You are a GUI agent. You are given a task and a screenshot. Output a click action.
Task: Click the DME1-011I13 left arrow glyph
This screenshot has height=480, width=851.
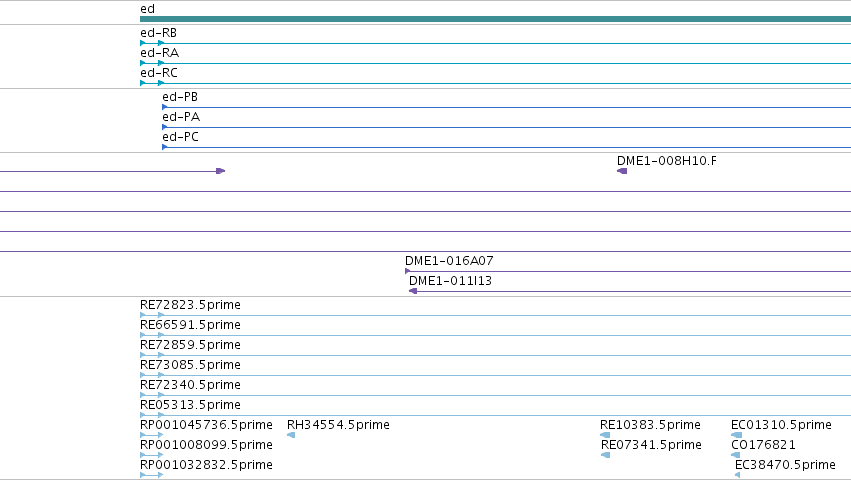pyautogui.click(x=412, y=291)
